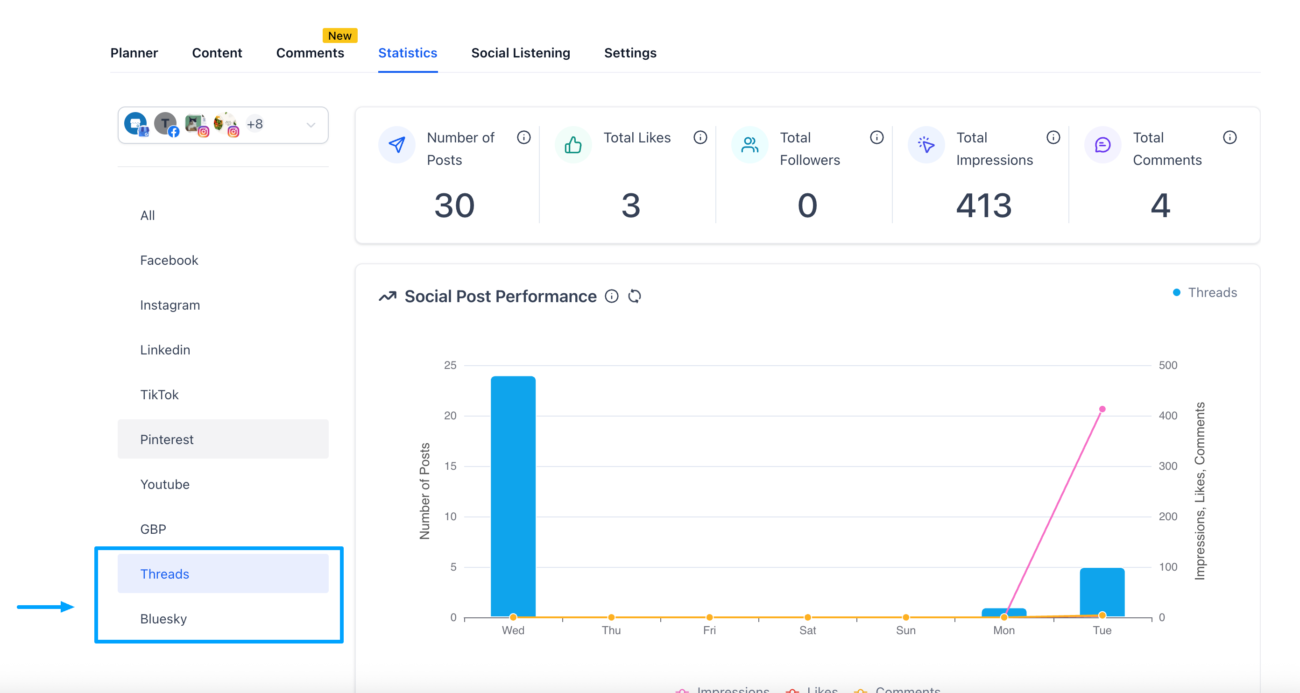Click the Social Post Performance info icon
The width and height of the screenshot is (1300, 693).
pos(611,296)
